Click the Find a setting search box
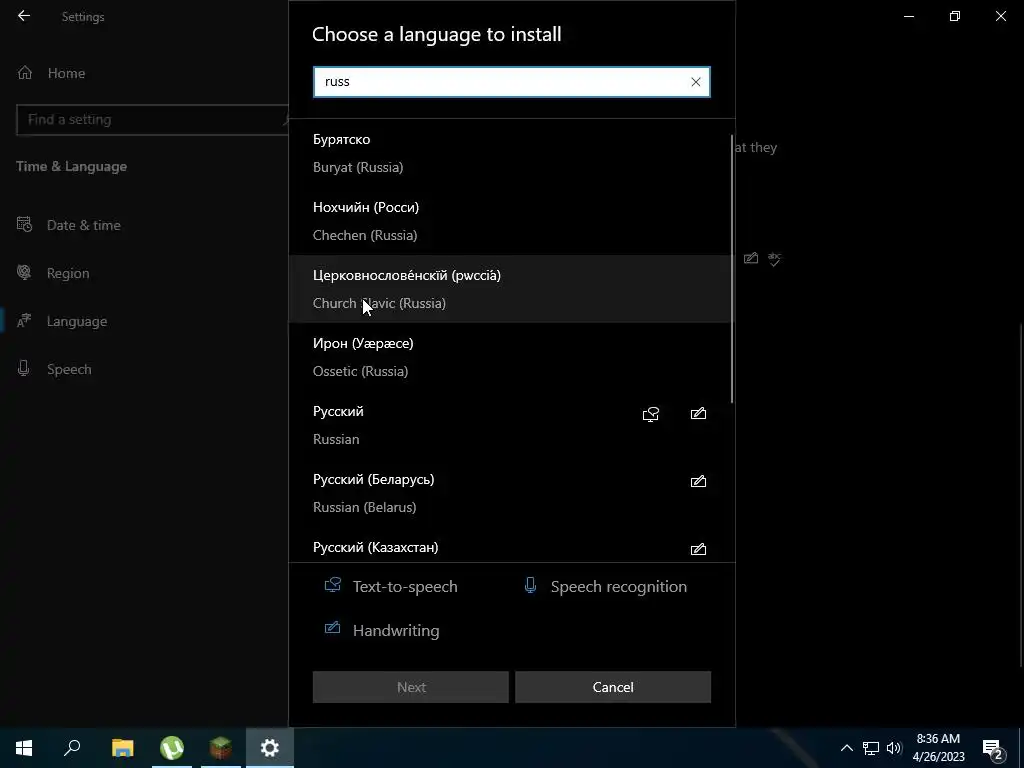This screenshot has height=768, width=1024. pyautogui.click(x=153, y=120)
